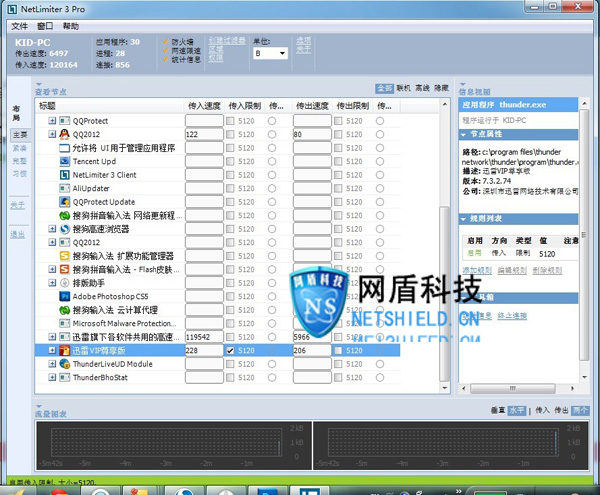Collapse the 规则列表 section
Image resolution: width=600 pixels, height=495 pixels.
[x=463, y=219]
